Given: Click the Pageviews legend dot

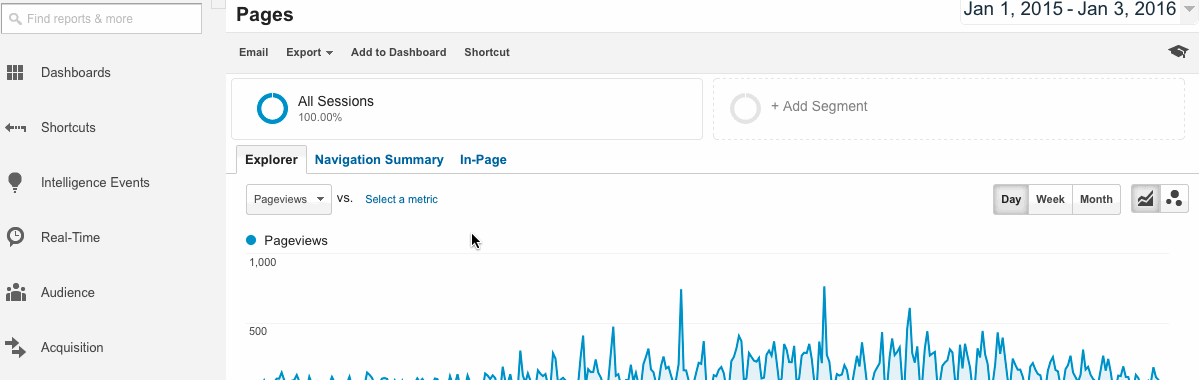Looking at the screenshot, I should click(x=251, y=240).
